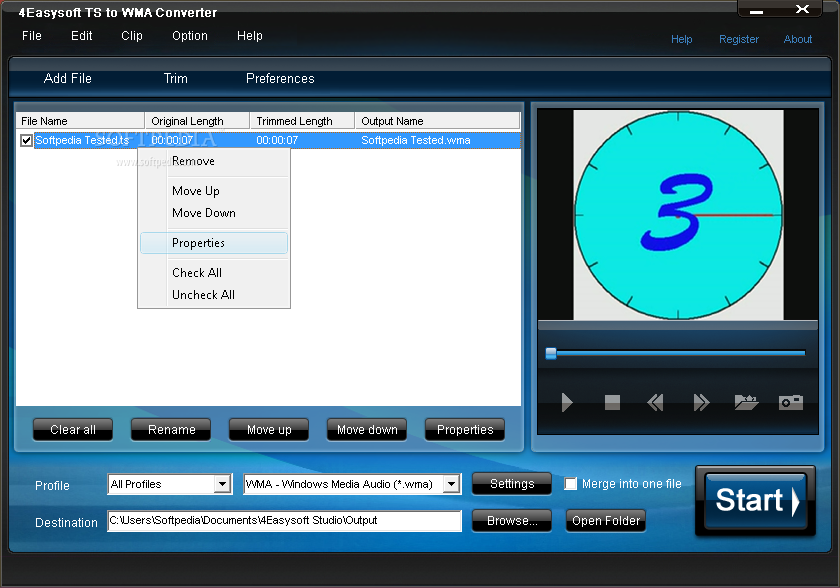Enable Merge into one file
840x588 pixels.
click(x=571, y=484)
